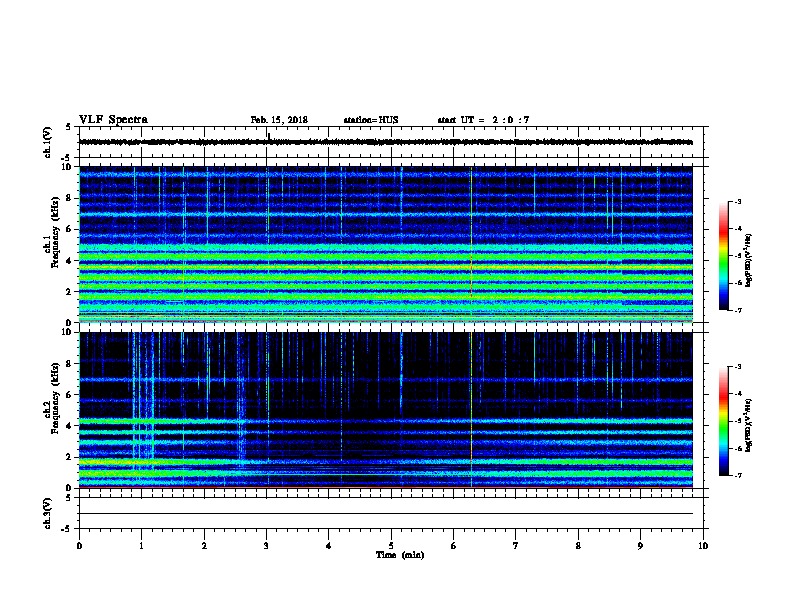Click the "VLF Spectra" title text

point(113,120)
